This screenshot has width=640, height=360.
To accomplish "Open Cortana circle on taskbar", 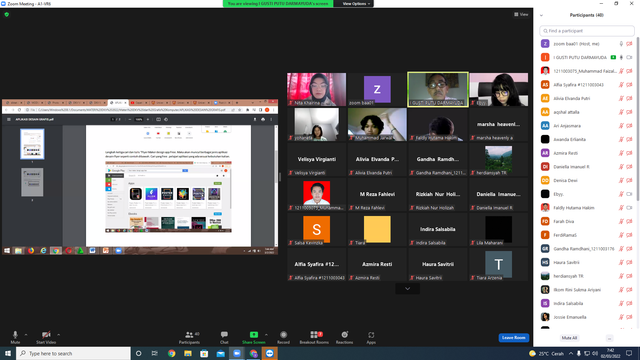I will [x=139, y=353].
